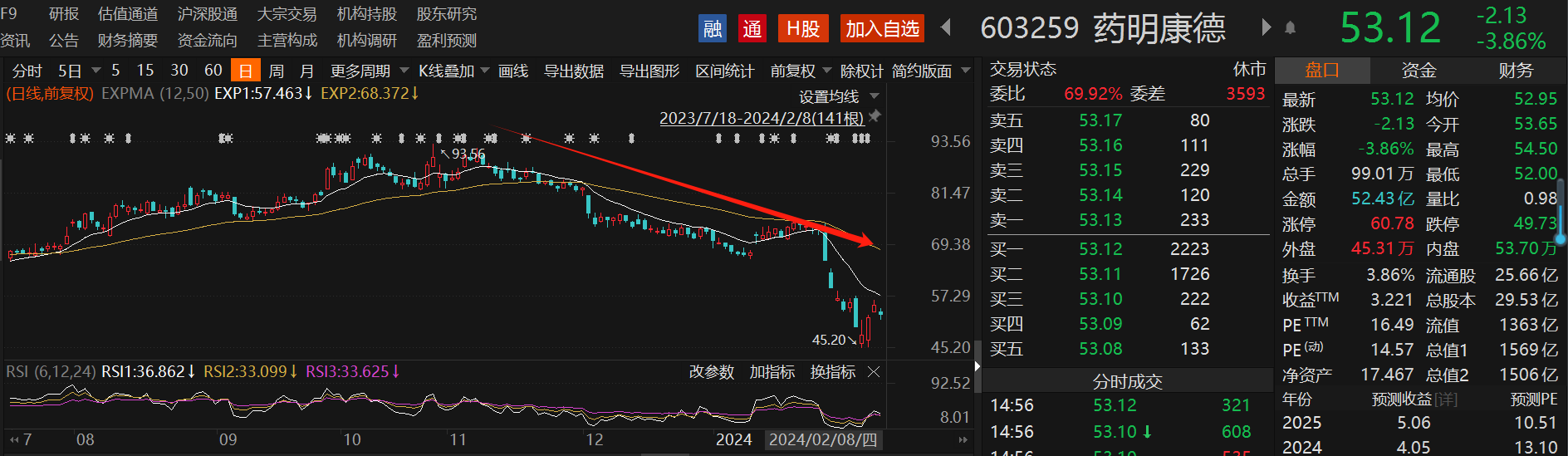
Task: Switch to the 财务 tab
Action: 1516,71
